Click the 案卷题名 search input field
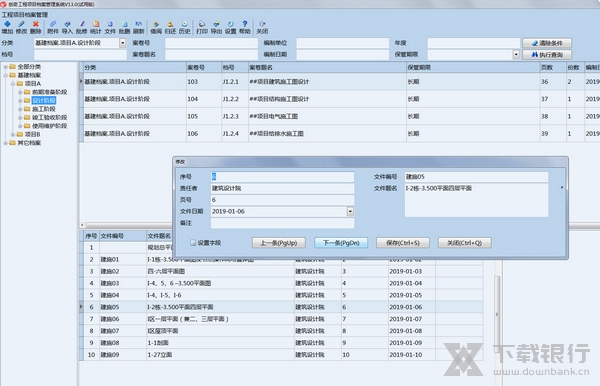 (x=212, y=54)
